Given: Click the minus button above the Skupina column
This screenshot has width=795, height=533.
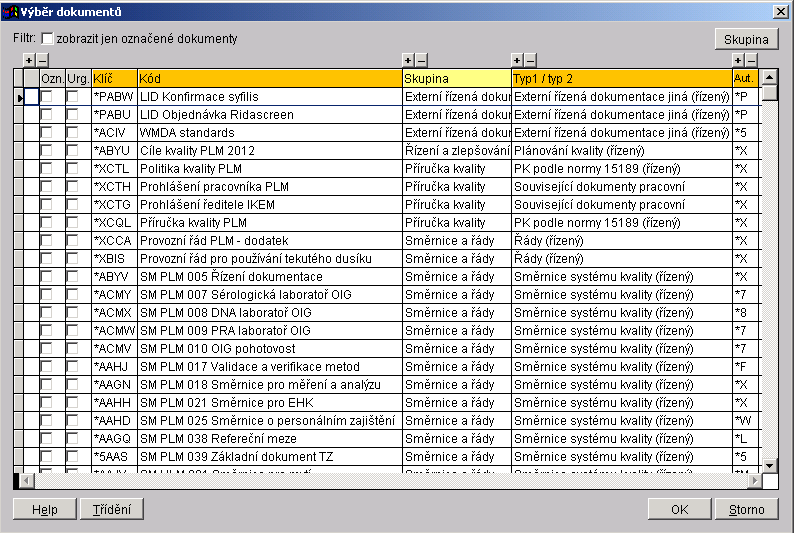Looking at the screenshot, I should (x=421, y=61).
